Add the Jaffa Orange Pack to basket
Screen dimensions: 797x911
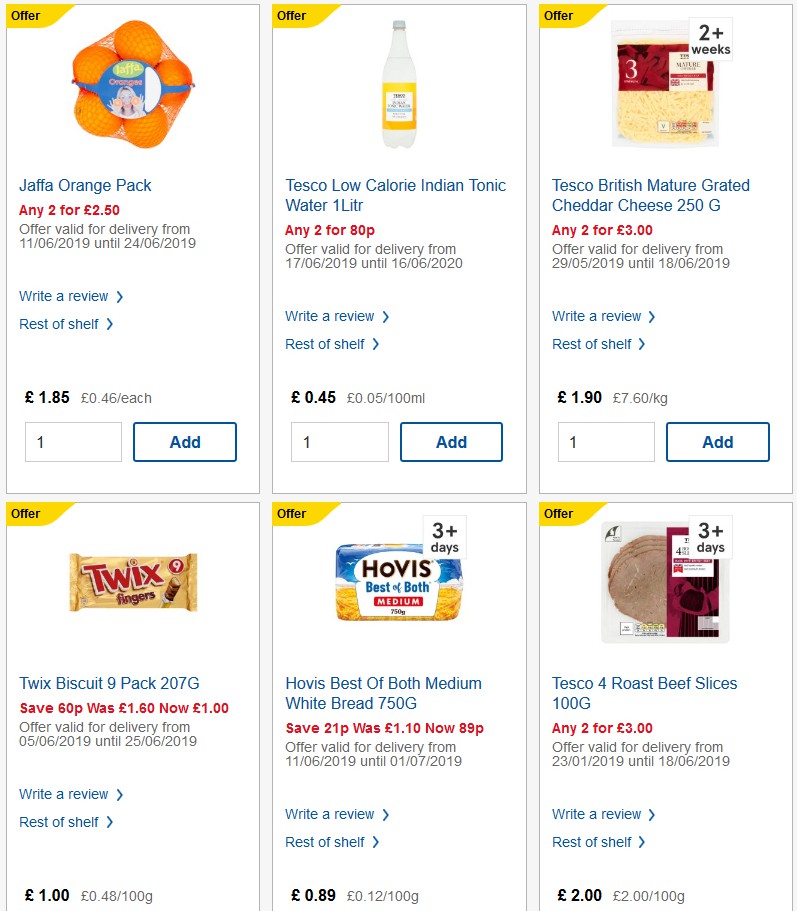[184, 441]
